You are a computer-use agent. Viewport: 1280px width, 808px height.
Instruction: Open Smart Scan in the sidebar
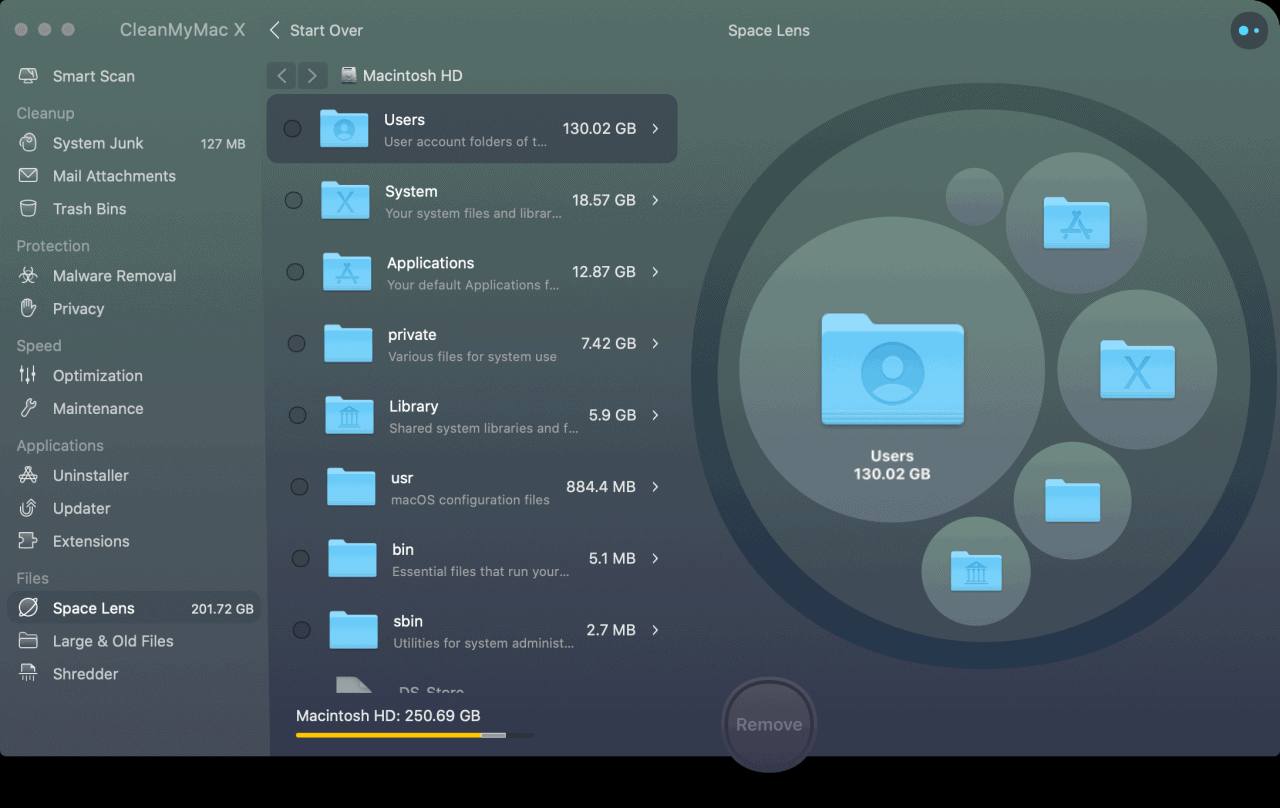[x=134, y=76]
